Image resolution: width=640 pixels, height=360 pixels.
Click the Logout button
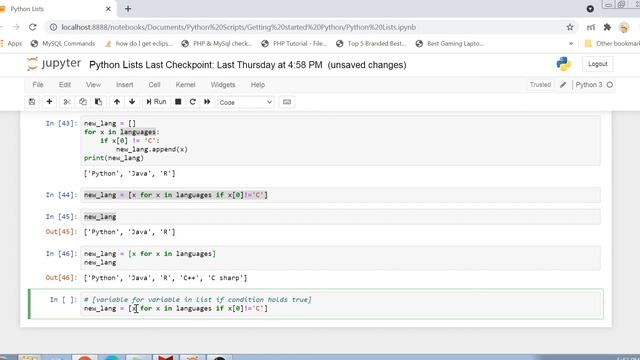598,64
